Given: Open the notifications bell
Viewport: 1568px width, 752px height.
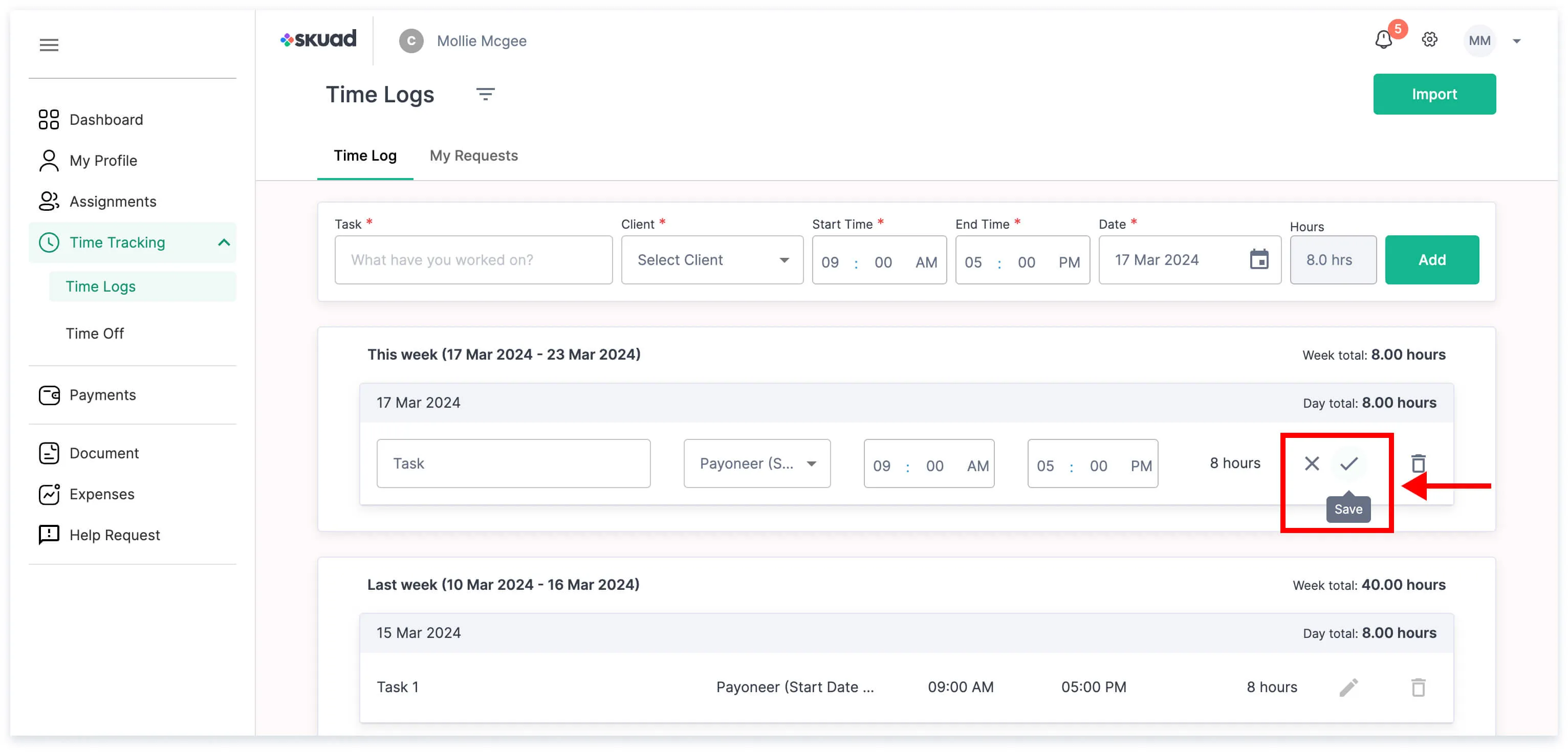Looking at the screenshot, I should point(1384,40).
